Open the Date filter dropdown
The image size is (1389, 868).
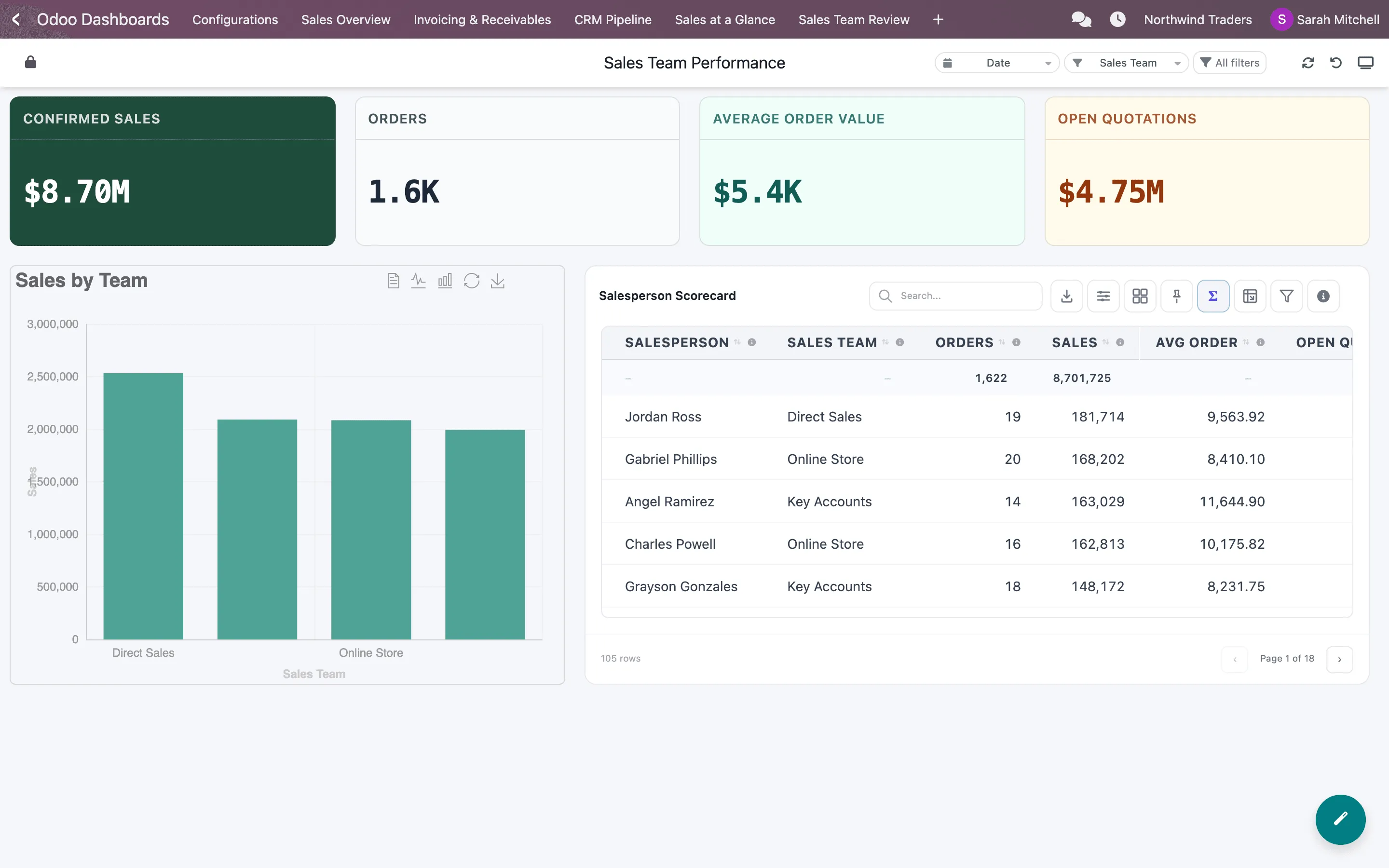point(997,63)
